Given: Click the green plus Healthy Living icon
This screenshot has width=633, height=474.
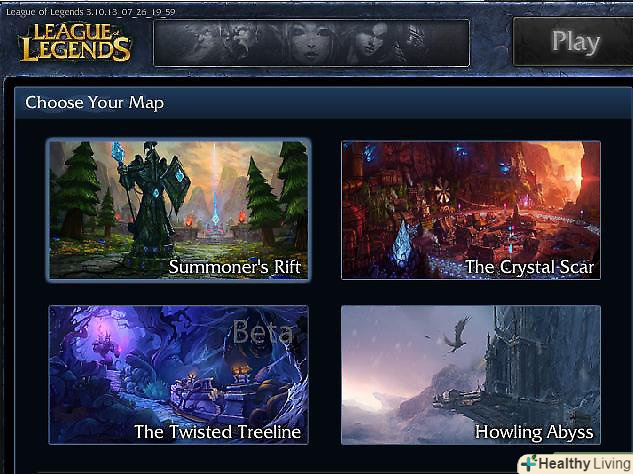Looking at the screenshot, I should point(529,463).
